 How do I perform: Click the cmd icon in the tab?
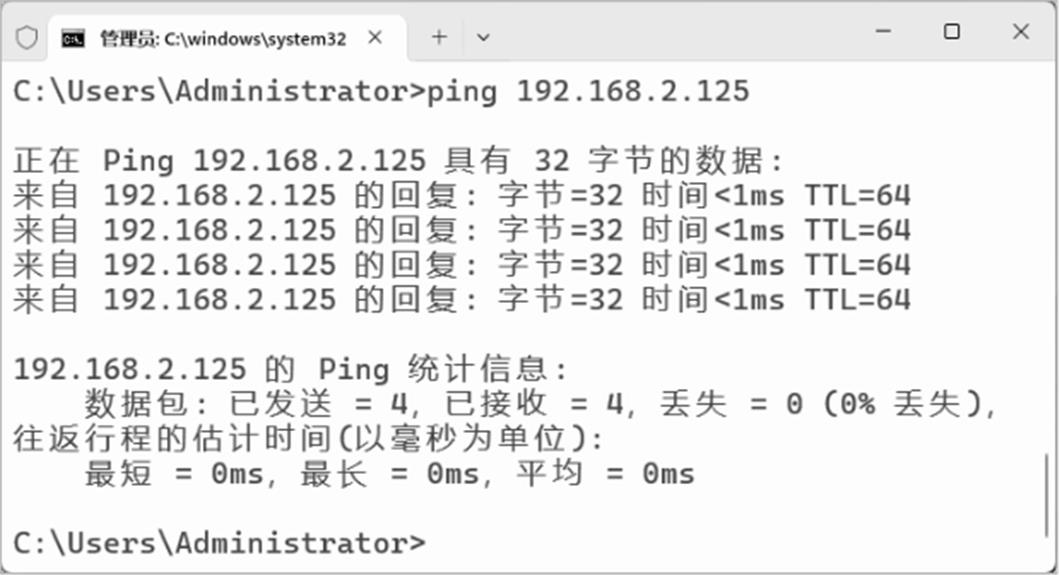click(x=73, y=38)
